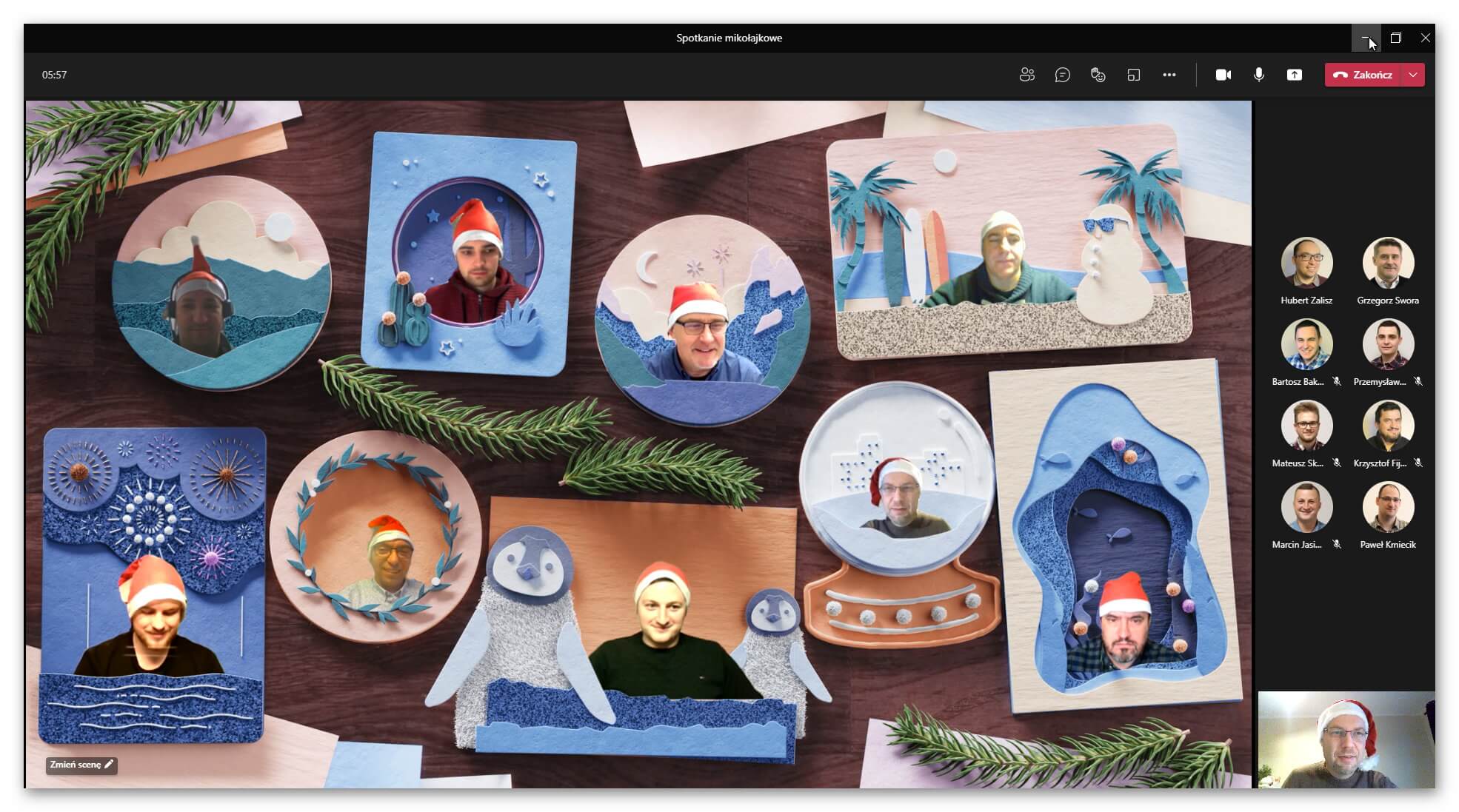
Task: Open the reactions and raise hand menu
Action: 1098,75
